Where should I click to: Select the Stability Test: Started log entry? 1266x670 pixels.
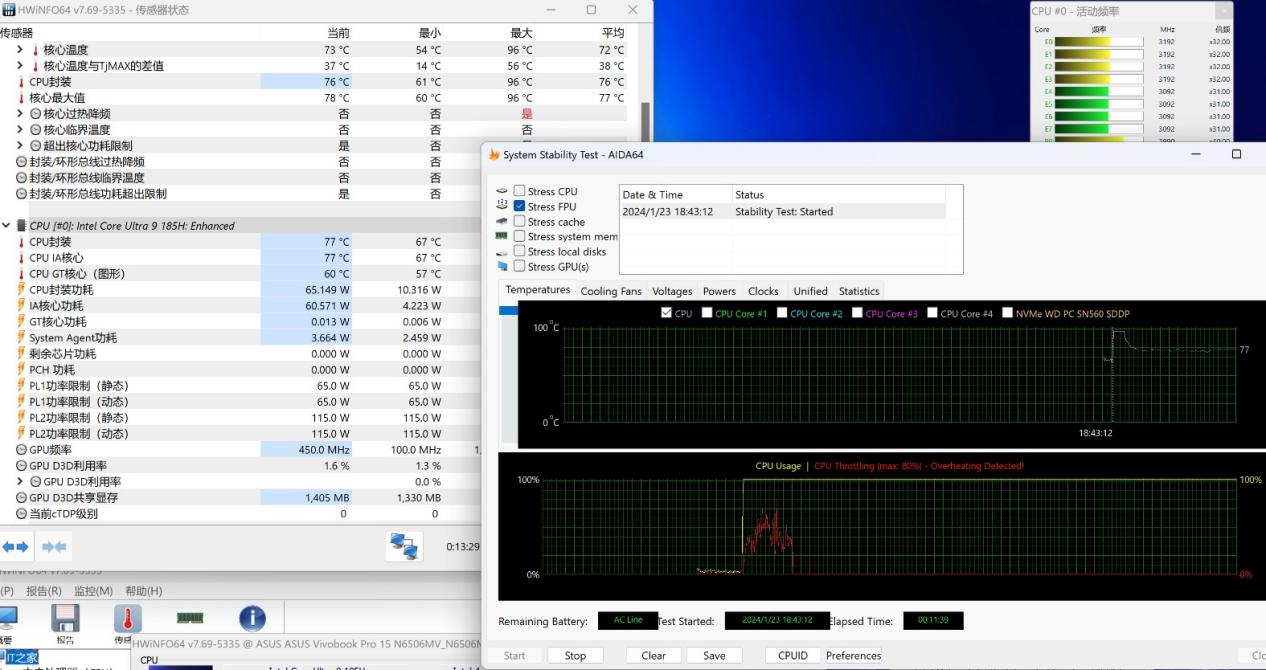(785, 211)
